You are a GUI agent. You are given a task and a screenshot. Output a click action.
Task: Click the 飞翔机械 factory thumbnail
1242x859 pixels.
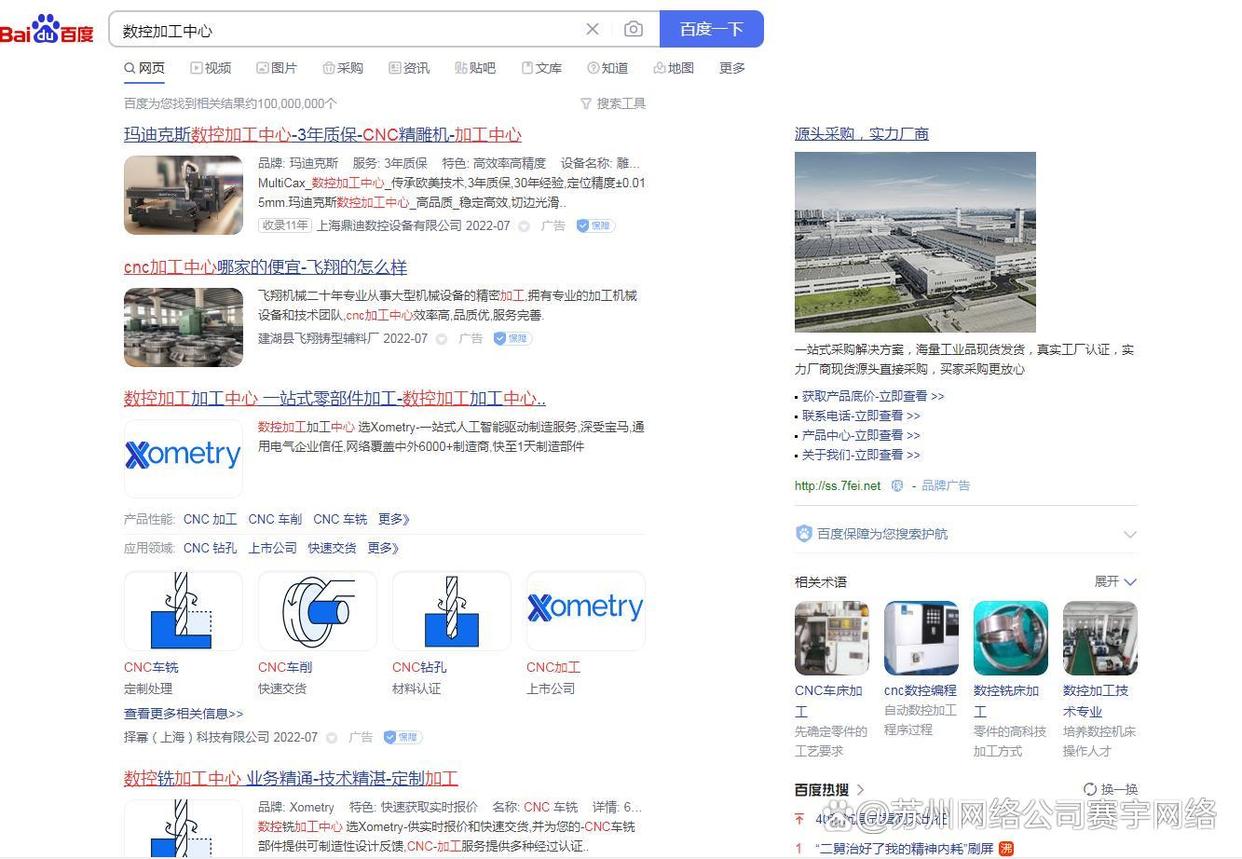click(183, 327)
